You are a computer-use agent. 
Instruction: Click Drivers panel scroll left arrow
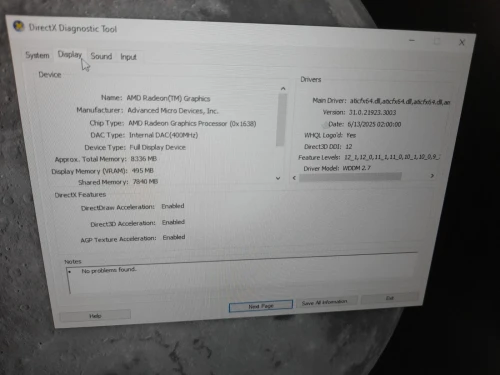tap(294, 178)
